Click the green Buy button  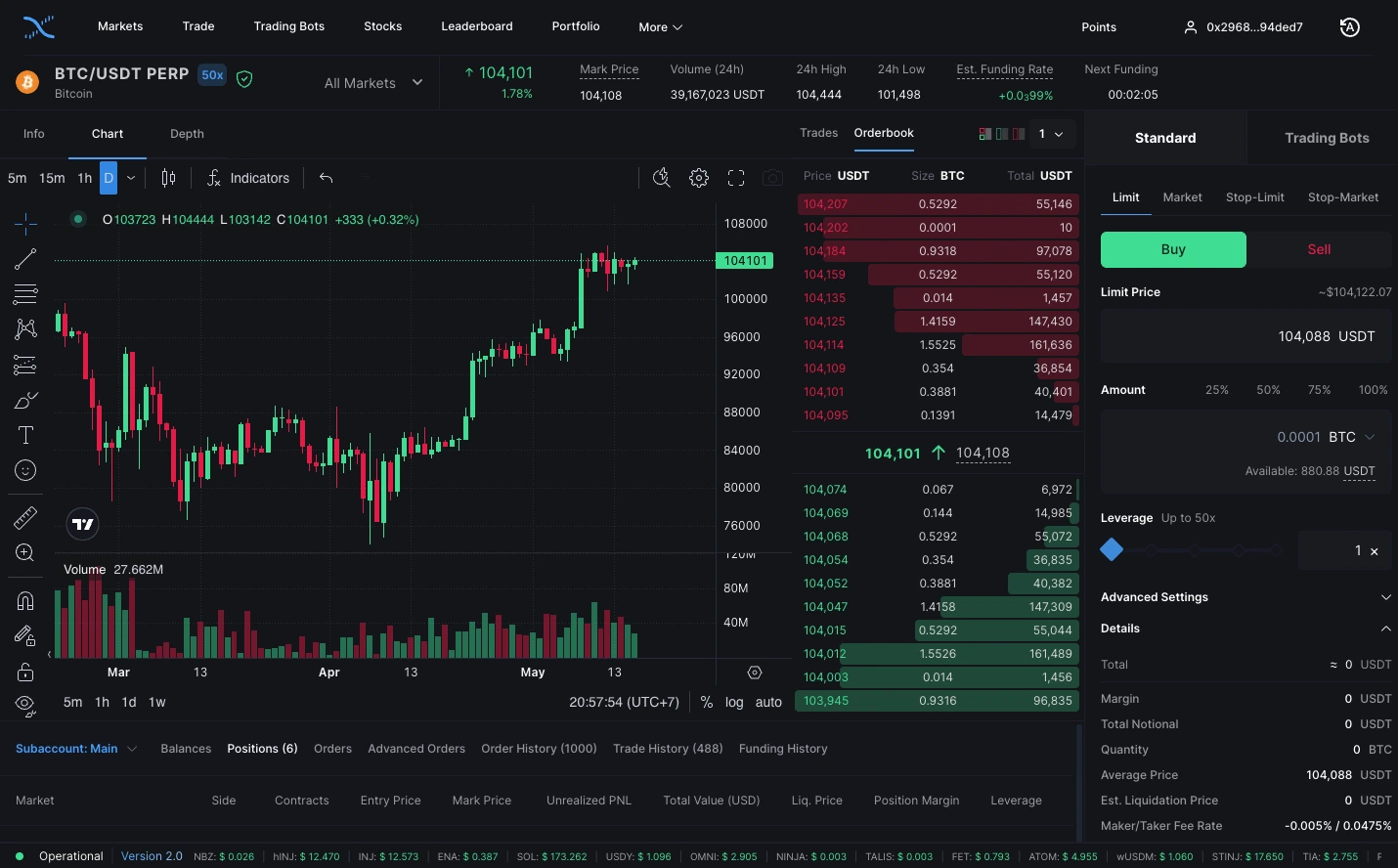1173,249
